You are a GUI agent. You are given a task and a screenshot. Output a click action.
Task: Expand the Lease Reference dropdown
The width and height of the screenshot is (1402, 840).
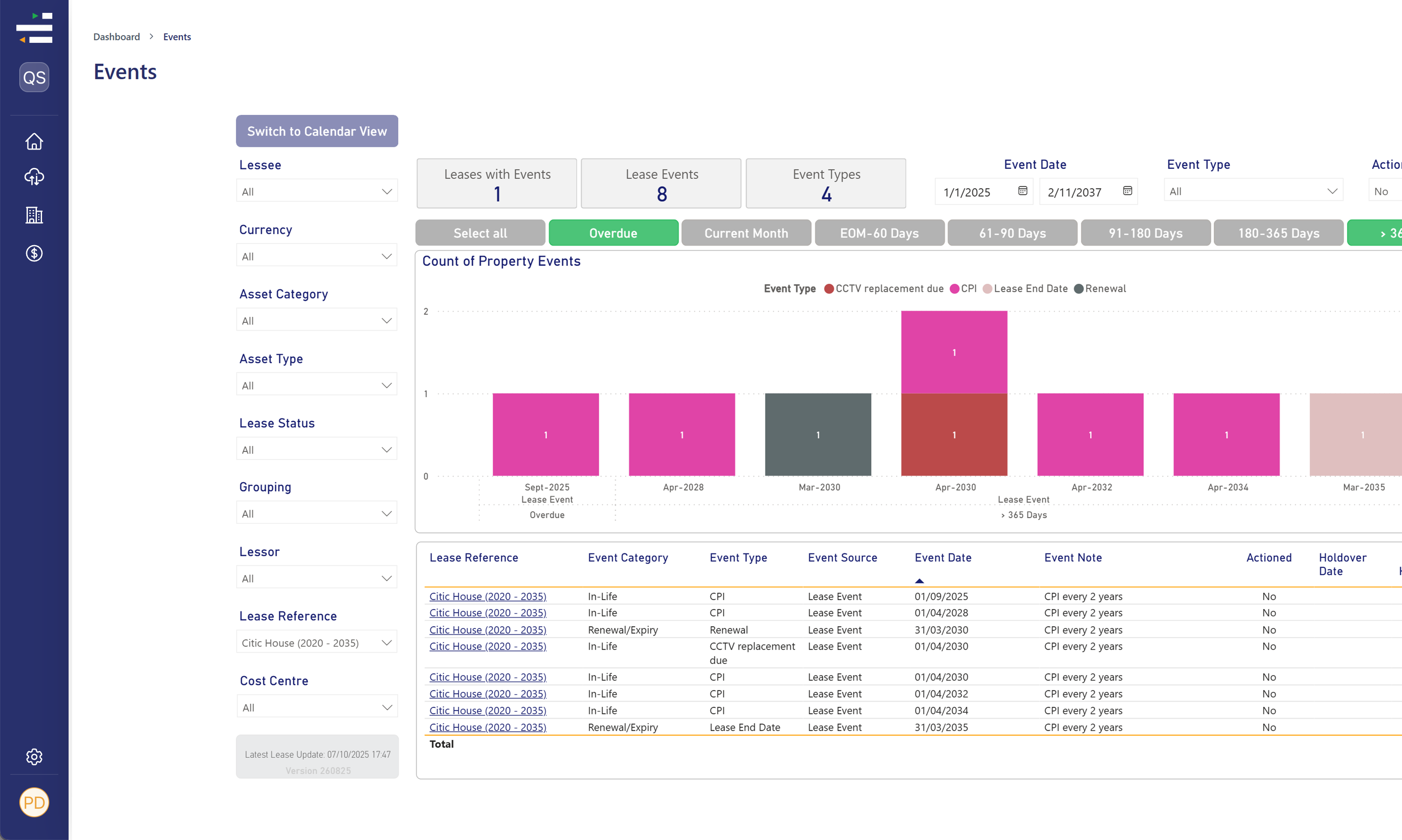(316, 642)
